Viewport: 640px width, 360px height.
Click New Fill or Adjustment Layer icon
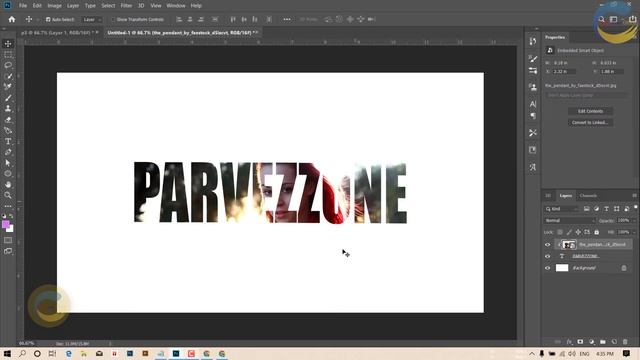click(591, 342)
